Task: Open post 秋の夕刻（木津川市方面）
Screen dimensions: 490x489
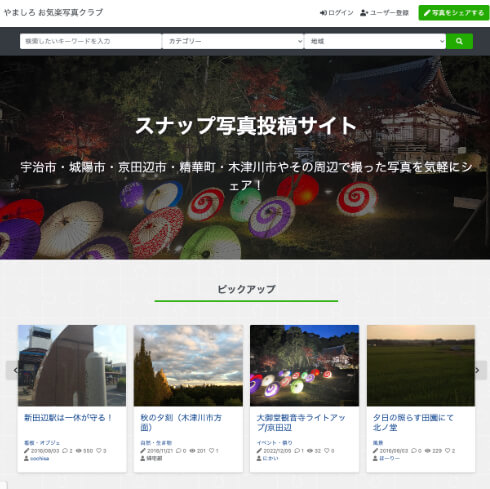Action: tap(181, 422)
